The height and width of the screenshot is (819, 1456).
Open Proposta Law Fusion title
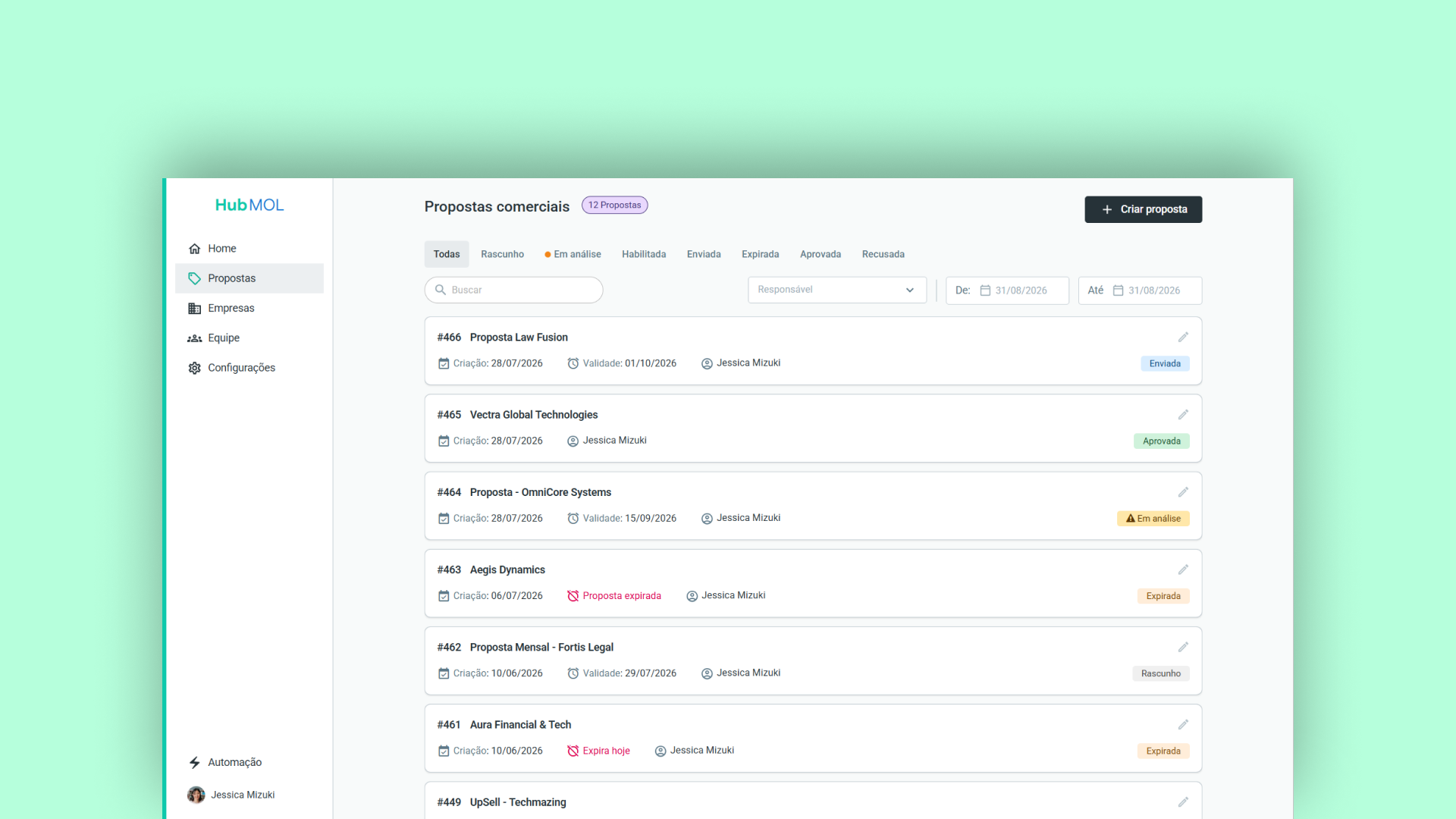pos(519,337)
